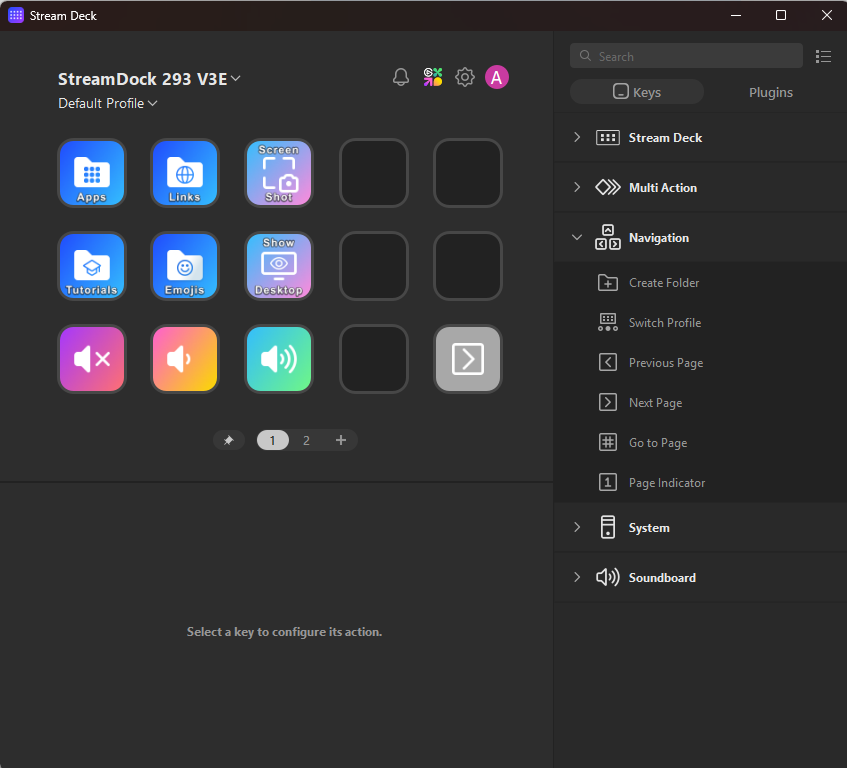Open the notifications bell

(x=401, y=77)
